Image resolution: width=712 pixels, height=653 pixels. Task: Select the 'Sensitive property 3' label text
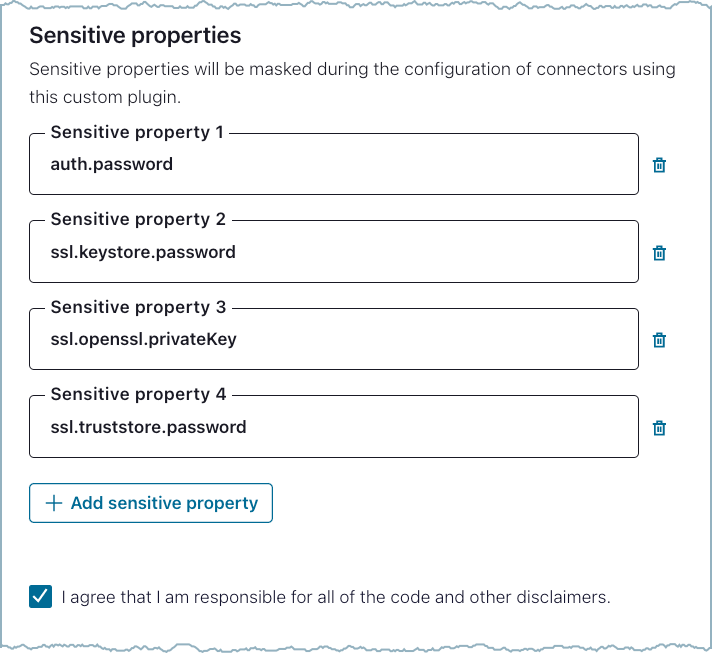point(138,307)
